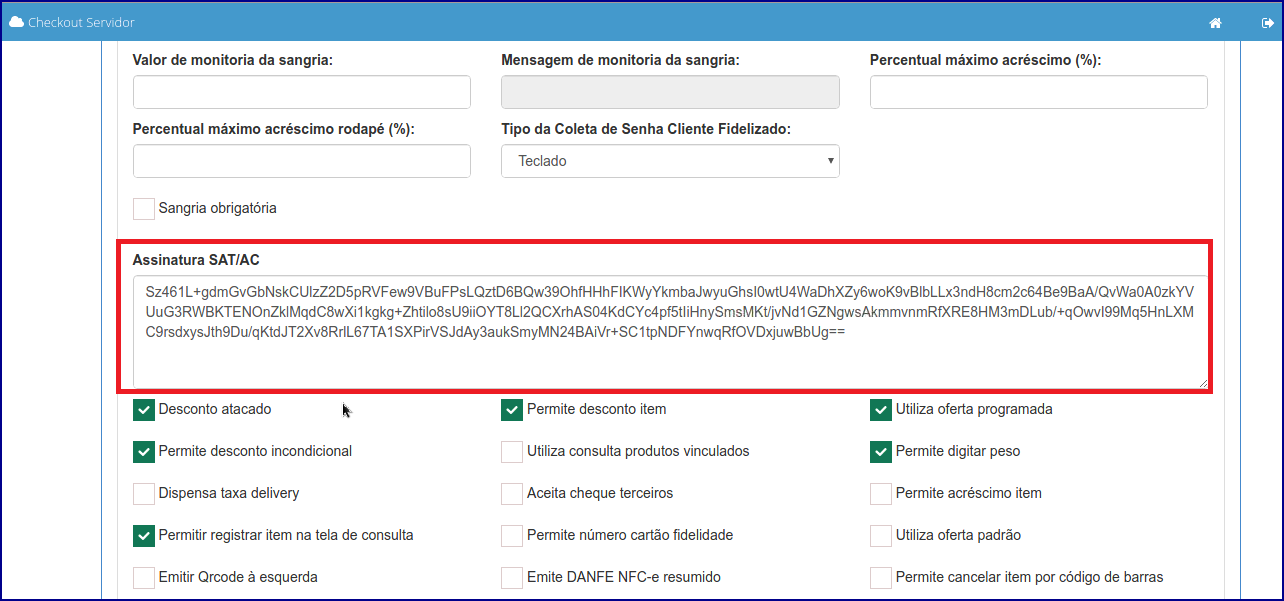Click the Valor de monitoria da sangria field
Viewport: 1284px width, 601px height.
(x=301, y=91)
